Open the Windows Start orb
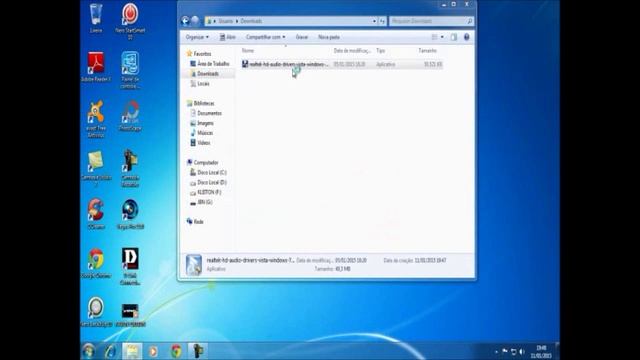The width and height of the screenshot is (640, 360). coord(89,351)
